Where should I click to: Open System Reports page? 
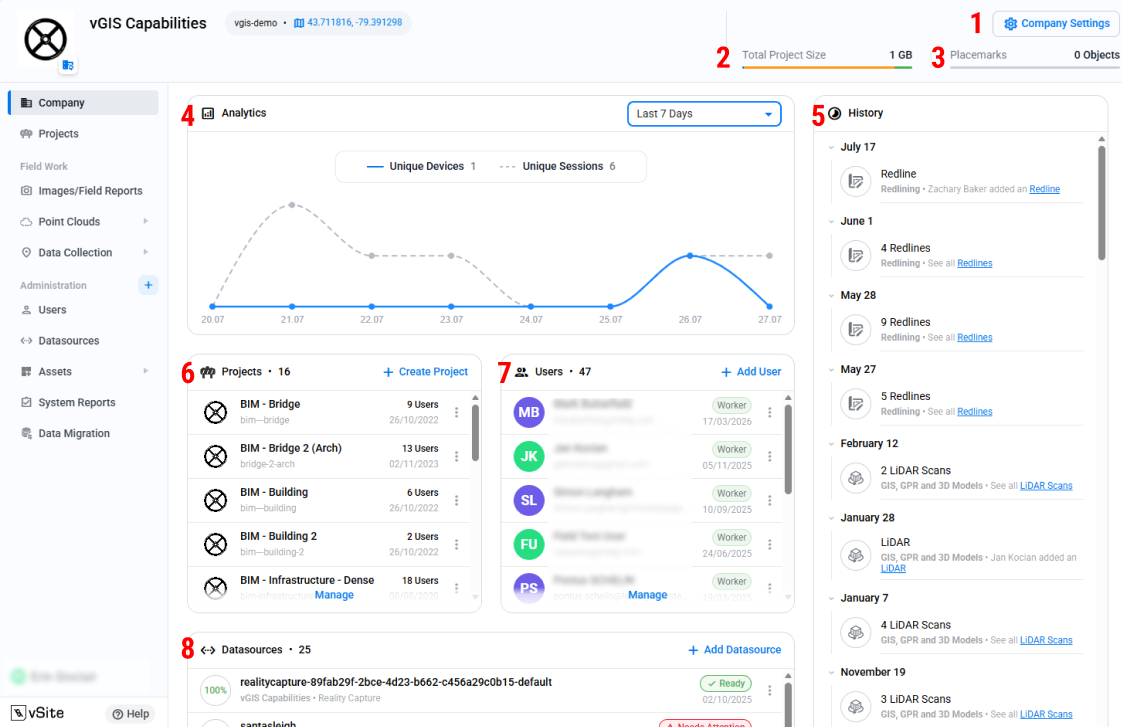pyautogui.click(x=77, y=402)
